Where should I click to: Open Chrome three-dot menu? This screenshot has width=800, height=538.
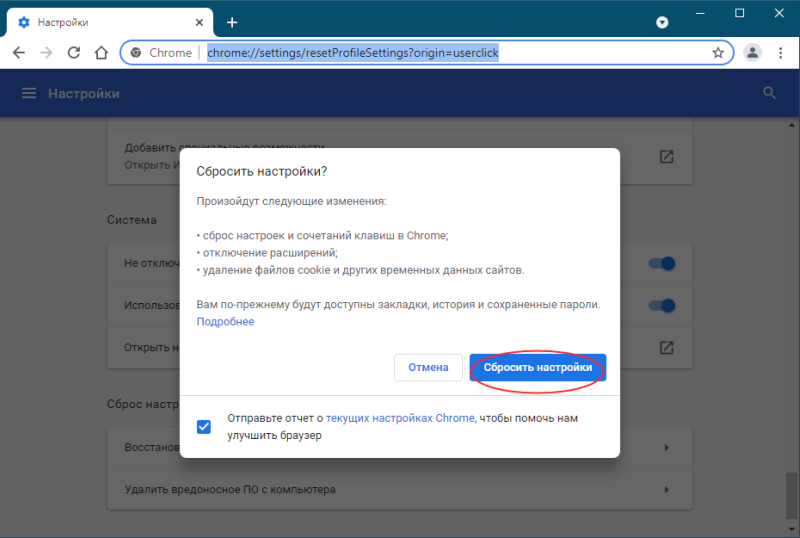pos(780,53)
